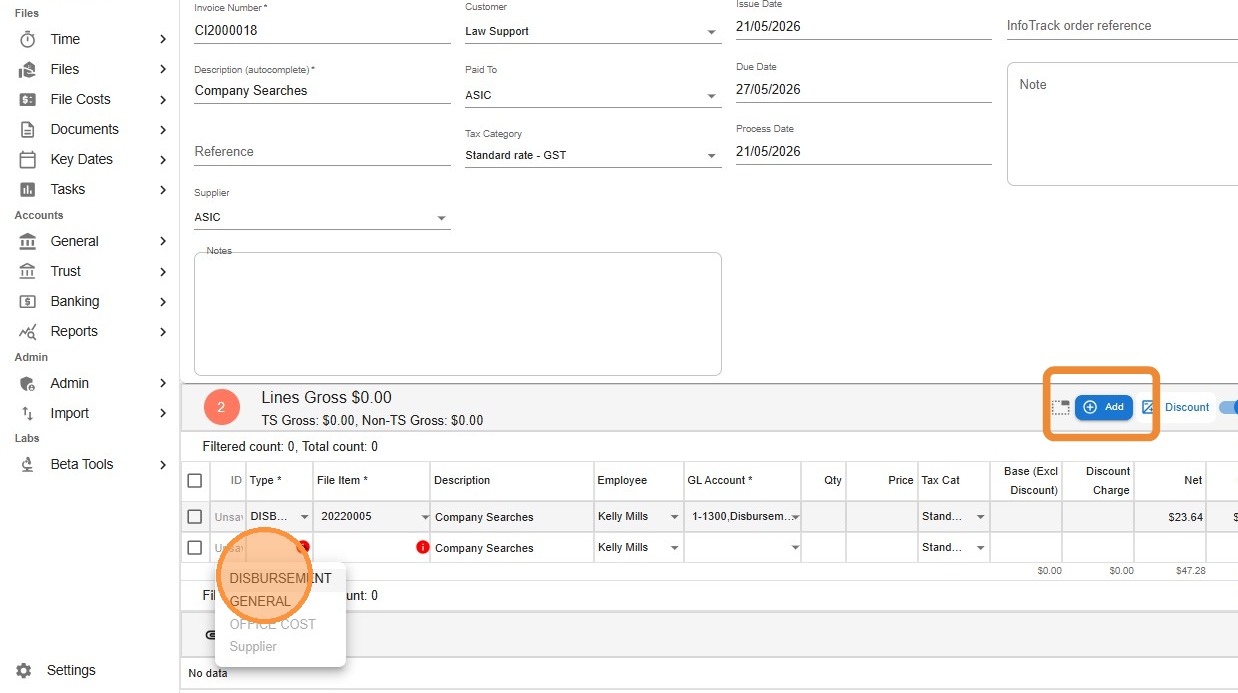Screen dimensions: 1238x693
Task: Click the dashed-rectangle icon left of Add
Action: (1060, 407)
